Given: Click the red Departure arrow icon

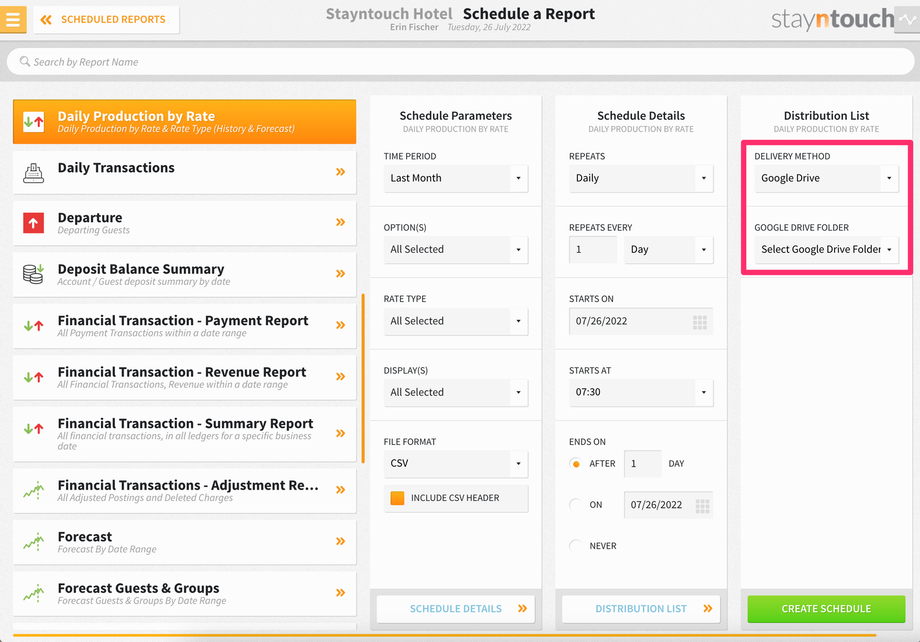Looking at the screenshot, I should coord(33,223).
